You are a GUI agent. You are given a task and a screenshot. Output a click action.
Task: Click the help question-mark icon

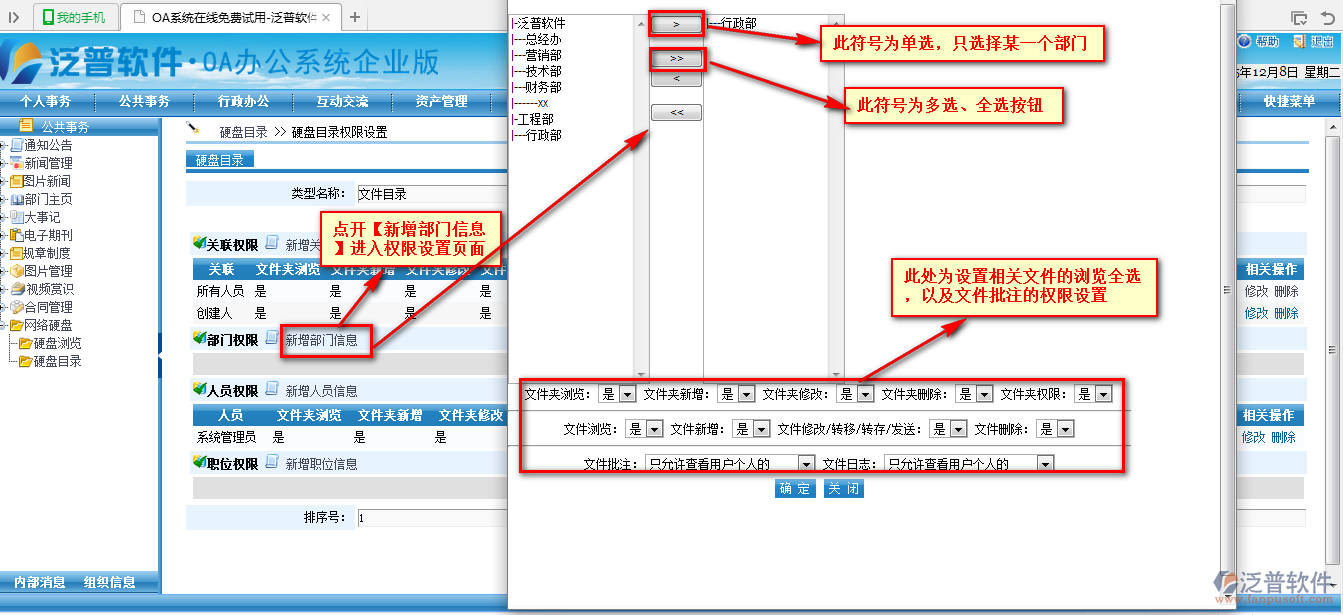tap(1244, 42)
